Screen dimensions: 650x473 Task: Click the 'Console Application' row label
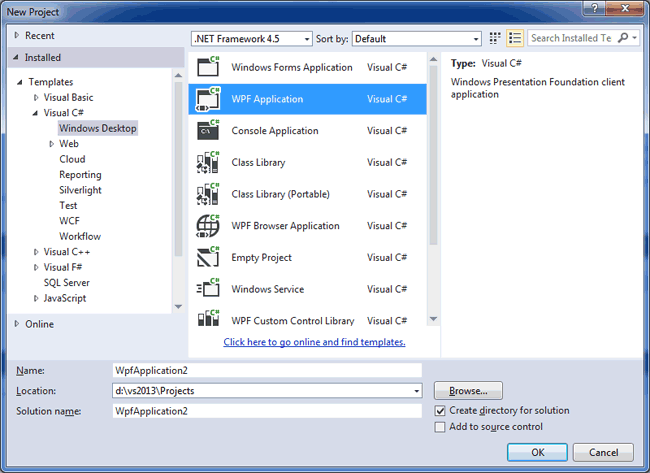click(x=275, y=131)
